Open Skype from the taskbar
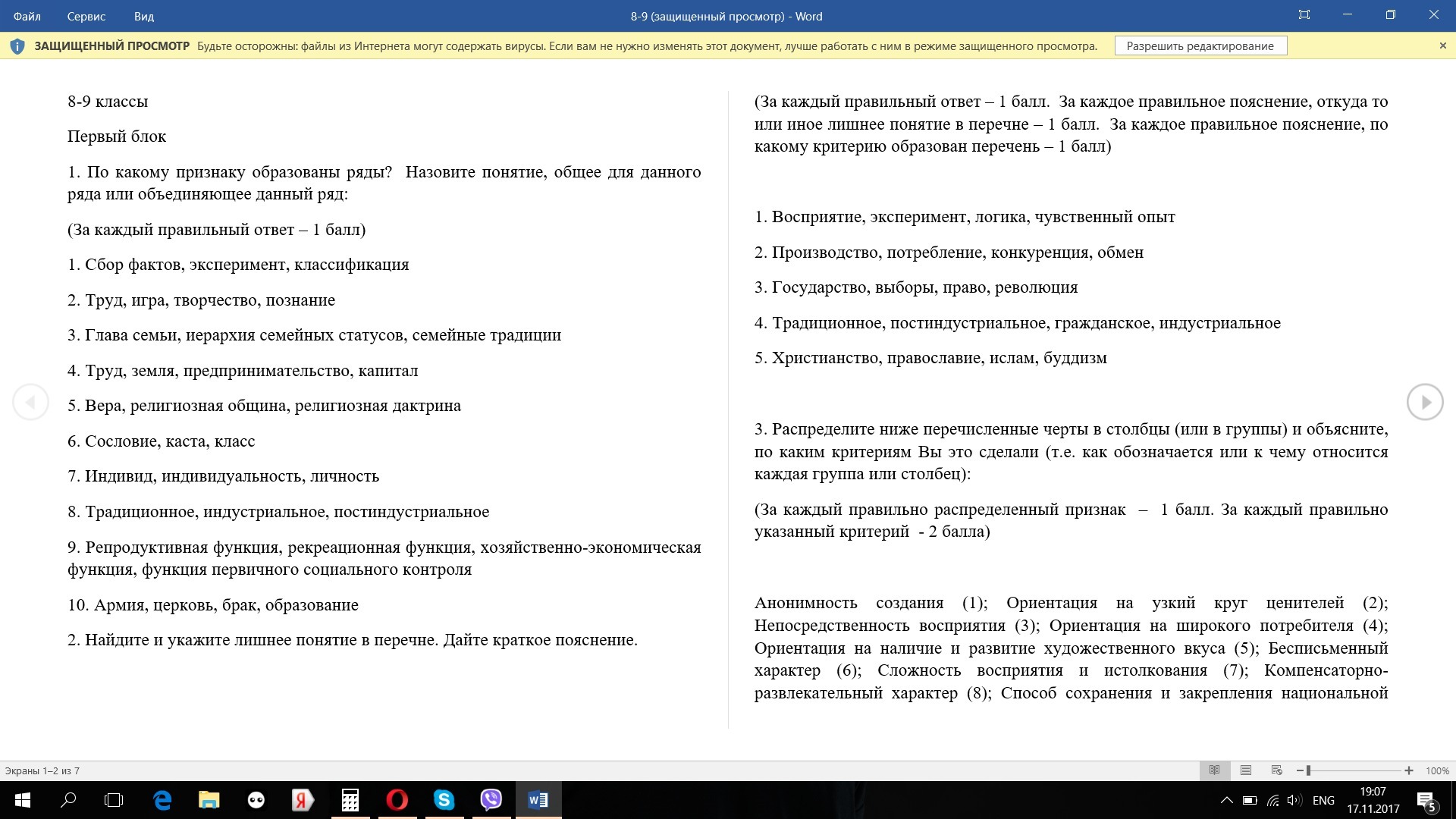 click(444, 800)
